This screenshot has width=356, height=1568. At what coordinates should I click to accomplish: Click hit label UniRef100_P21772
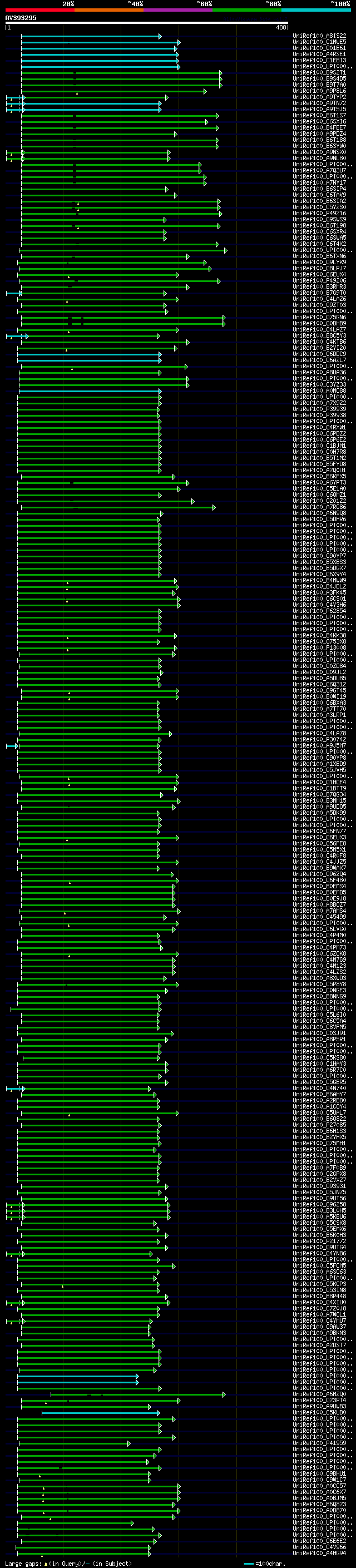click(x=319, y=1241)
